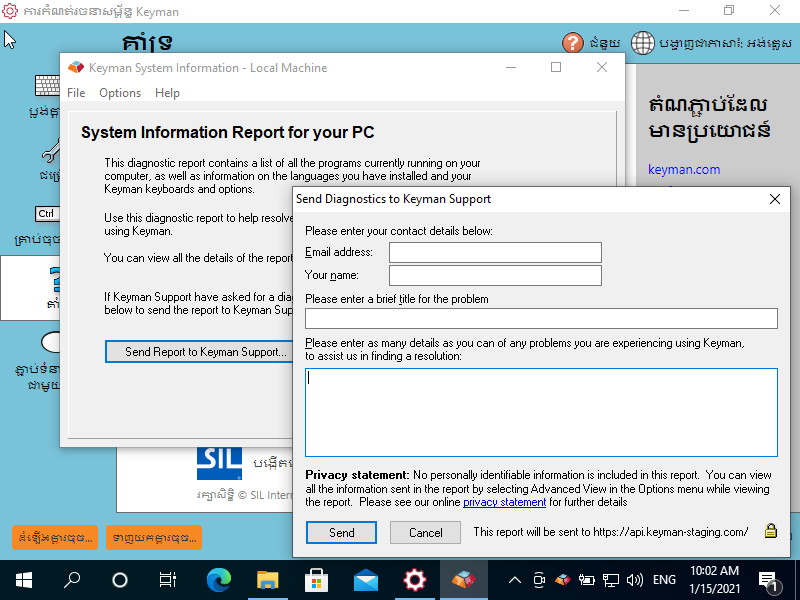
Task: Open the Options menu in System Information
Action: click(x=120, y=93)
